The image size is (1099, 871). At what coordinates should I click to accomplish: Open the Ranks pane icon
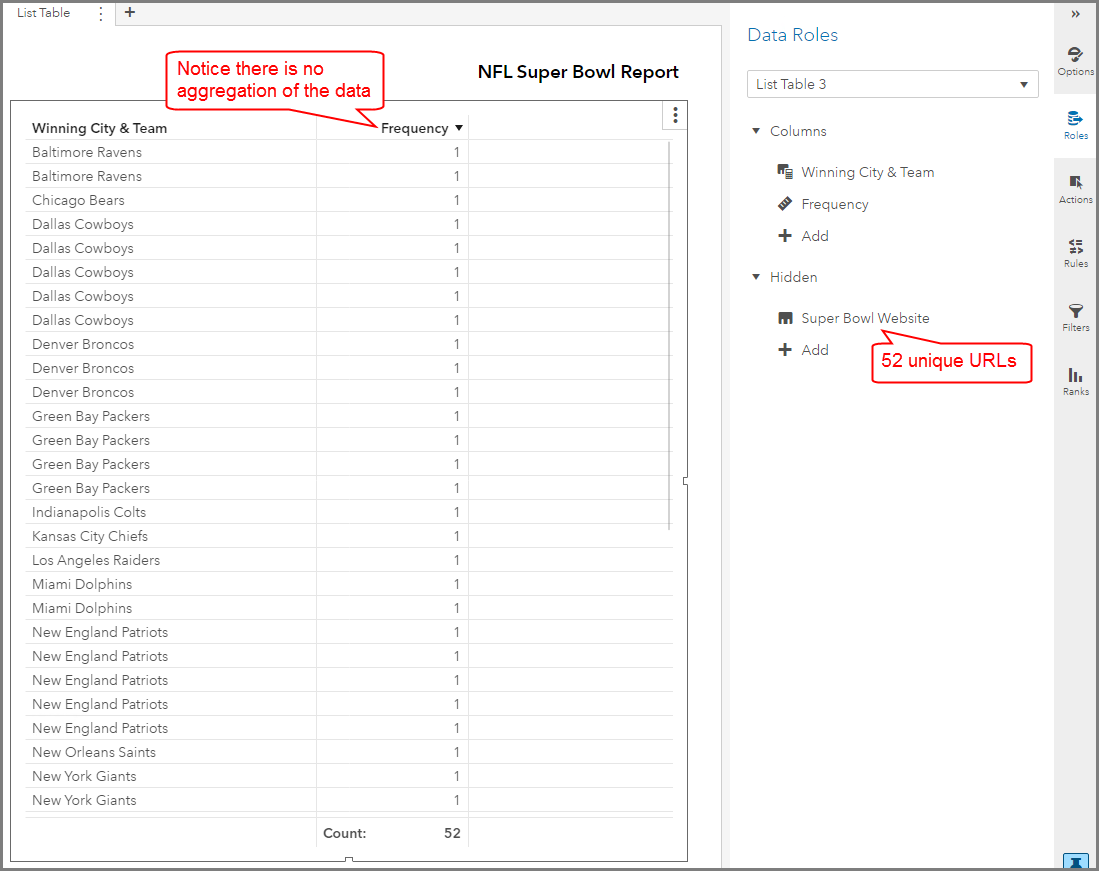(1075, 381)
